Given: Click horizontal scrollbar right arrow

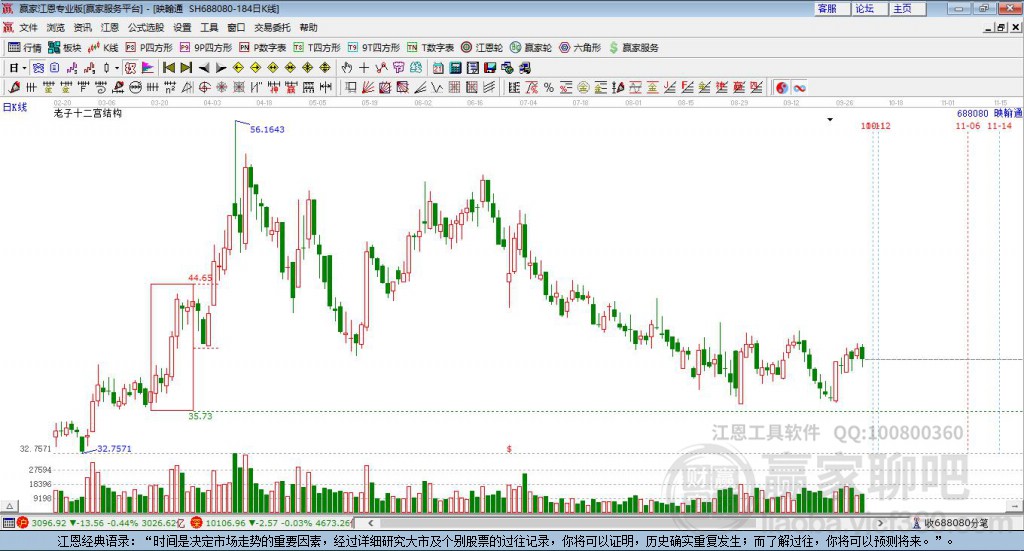Looking at the screenshot, I should pyautogui.click(x=880, y=523).
